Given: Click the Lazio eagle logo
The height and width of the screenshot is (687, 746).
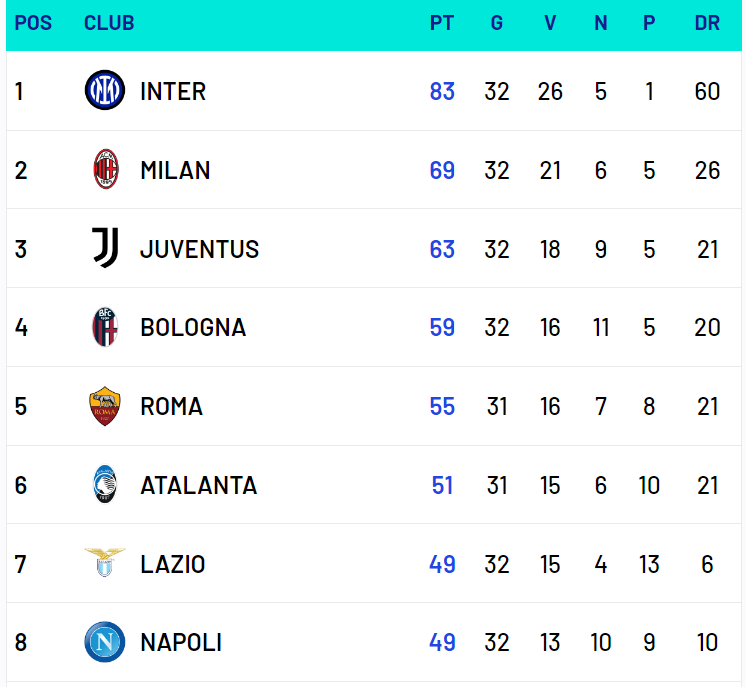Looking at the screenshot, I should (105, 563).
